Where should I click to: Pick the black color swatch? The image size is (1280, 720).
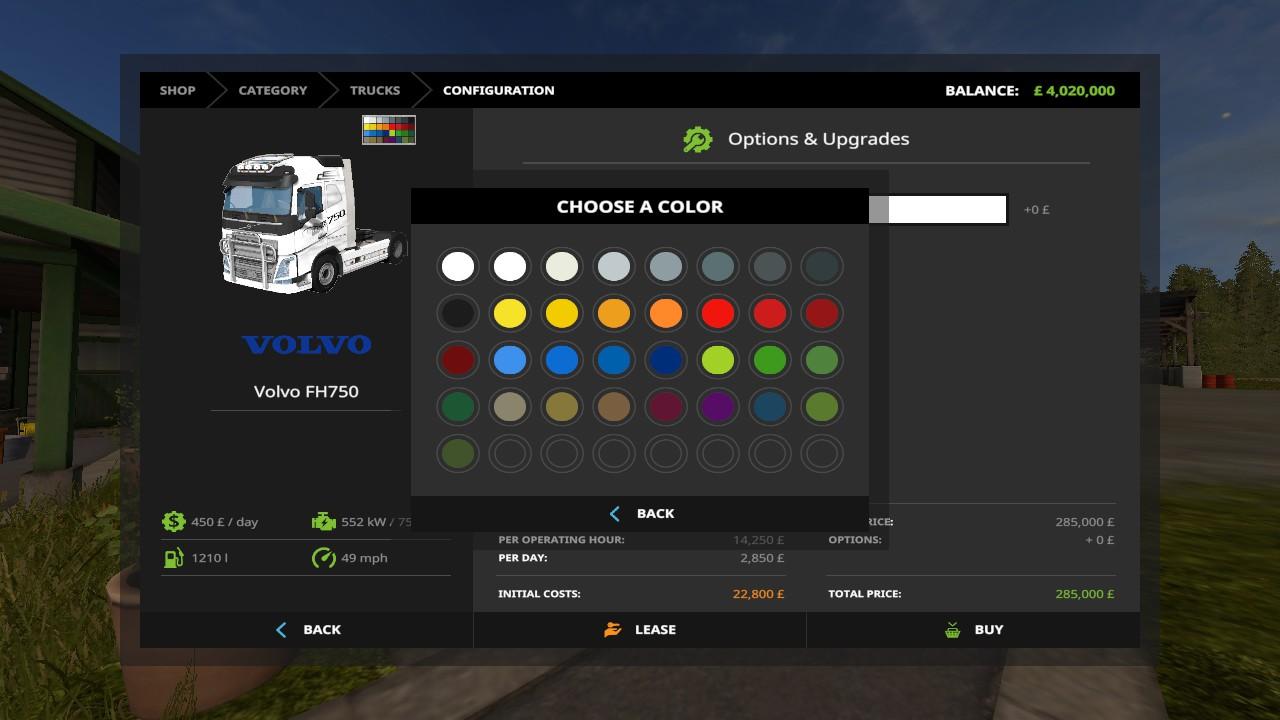pyautogui.click(x=458, y=313)
